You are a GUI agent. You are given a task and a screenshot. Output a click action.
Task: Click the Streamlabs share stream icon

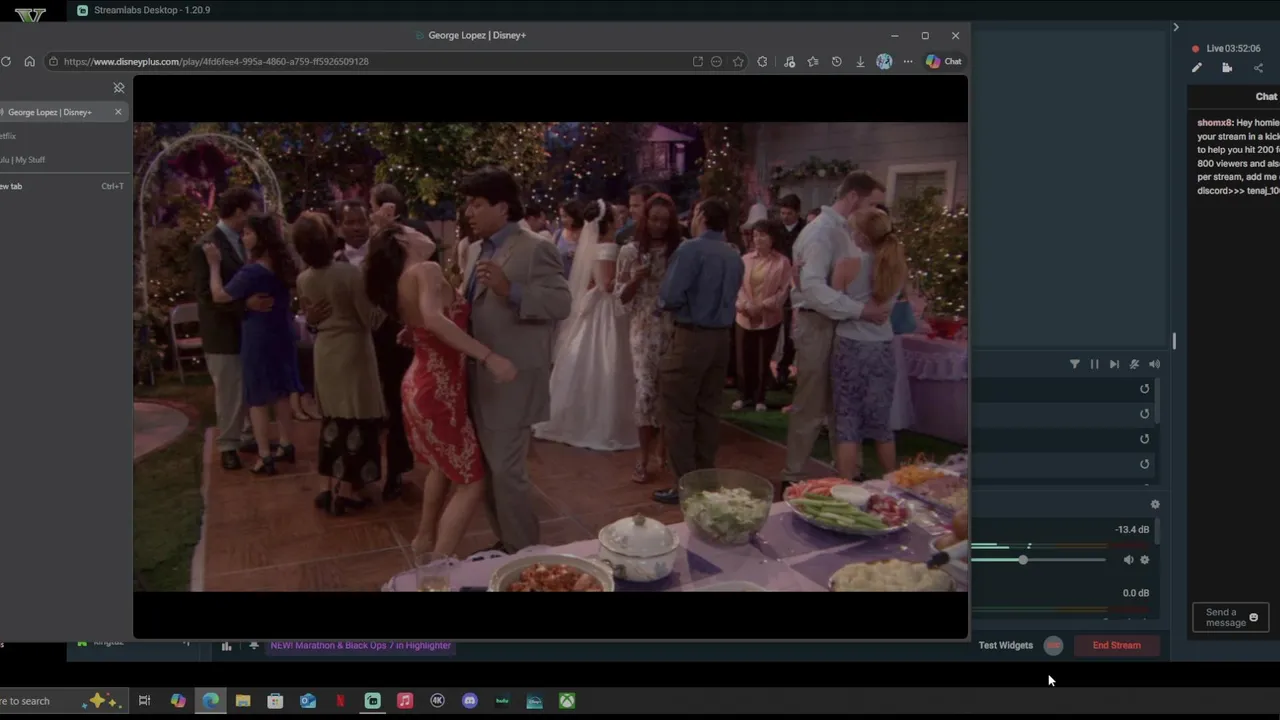point(1258,68)
